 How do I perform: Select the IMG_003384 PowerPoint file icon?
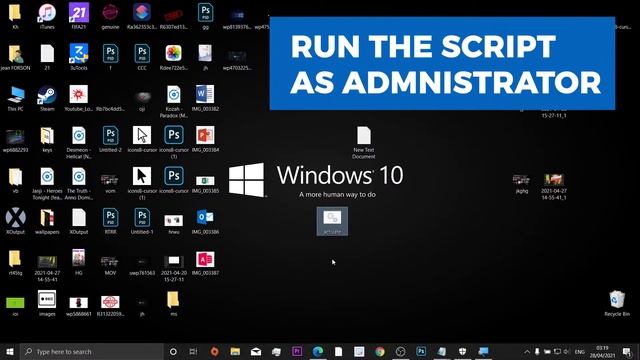[x=205, y=140]
